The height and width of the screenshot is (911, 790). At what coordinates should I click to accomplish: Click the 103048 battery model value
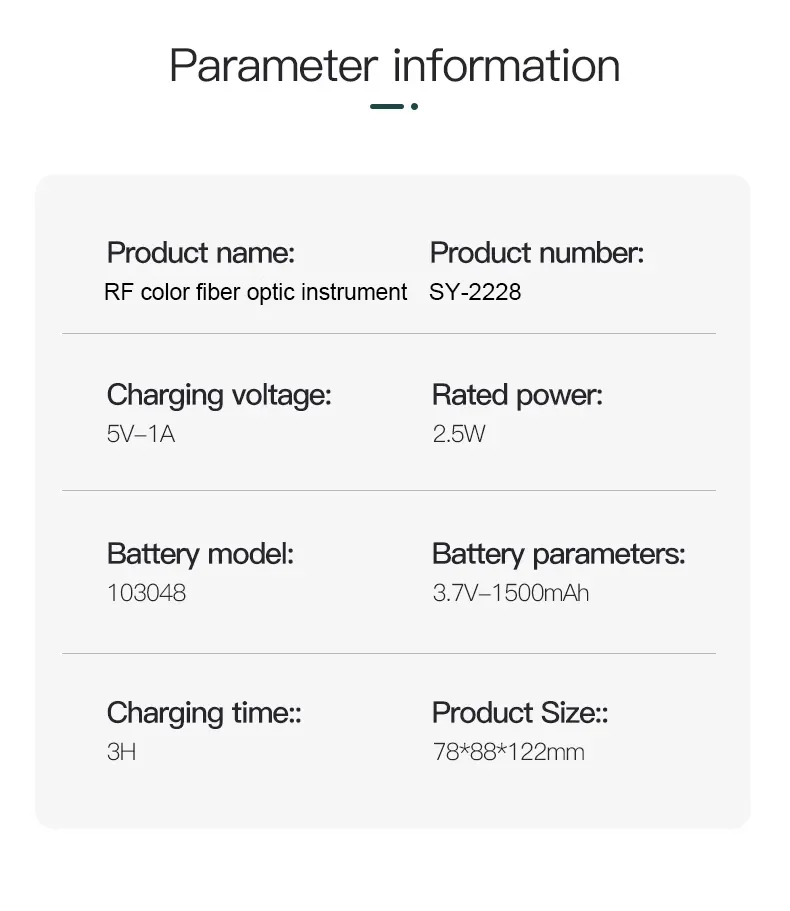pyautogui.click(x=146, y=593)
